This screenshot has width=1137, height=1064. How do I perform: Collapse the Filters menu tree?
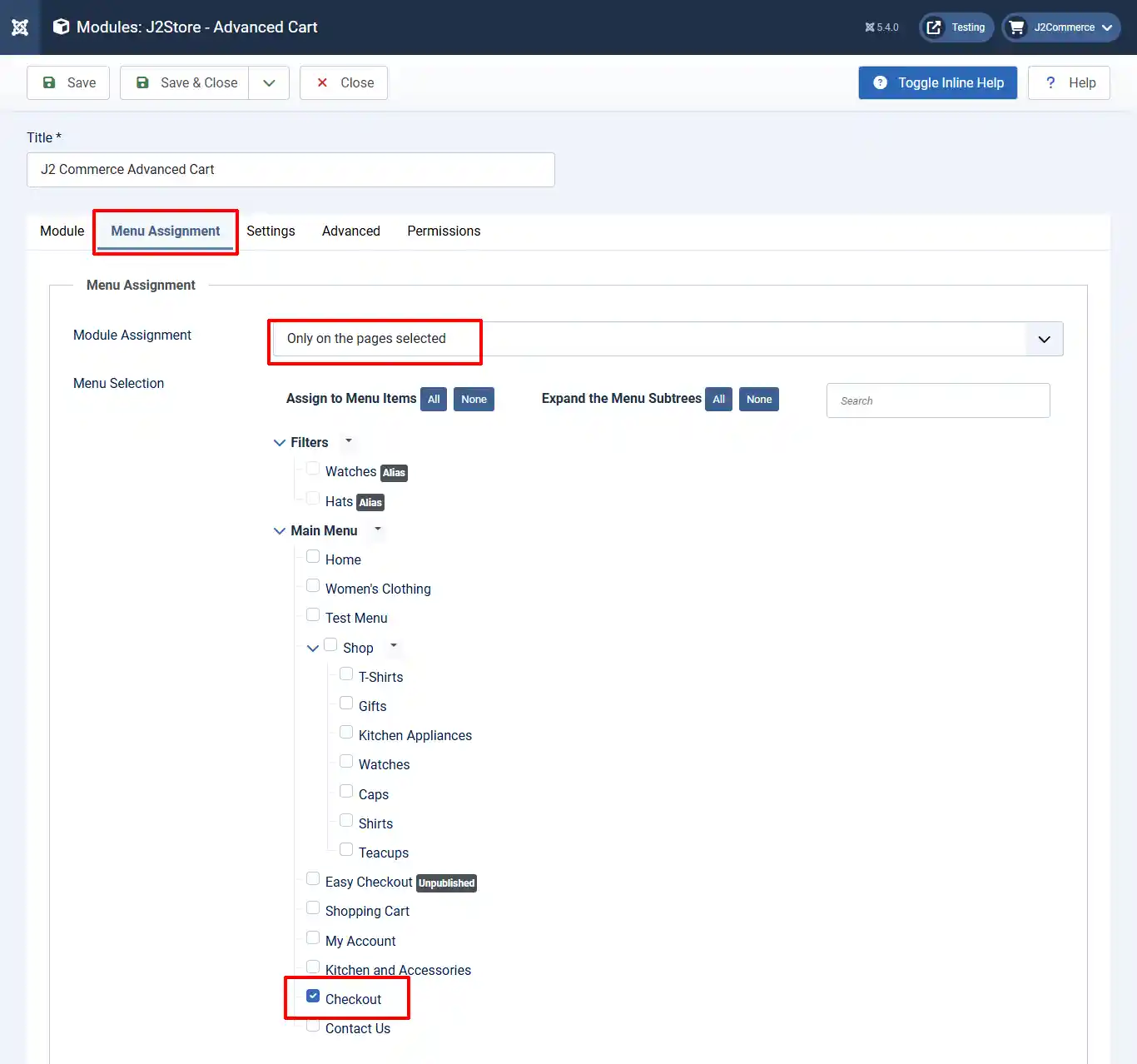tap(280, 443)
